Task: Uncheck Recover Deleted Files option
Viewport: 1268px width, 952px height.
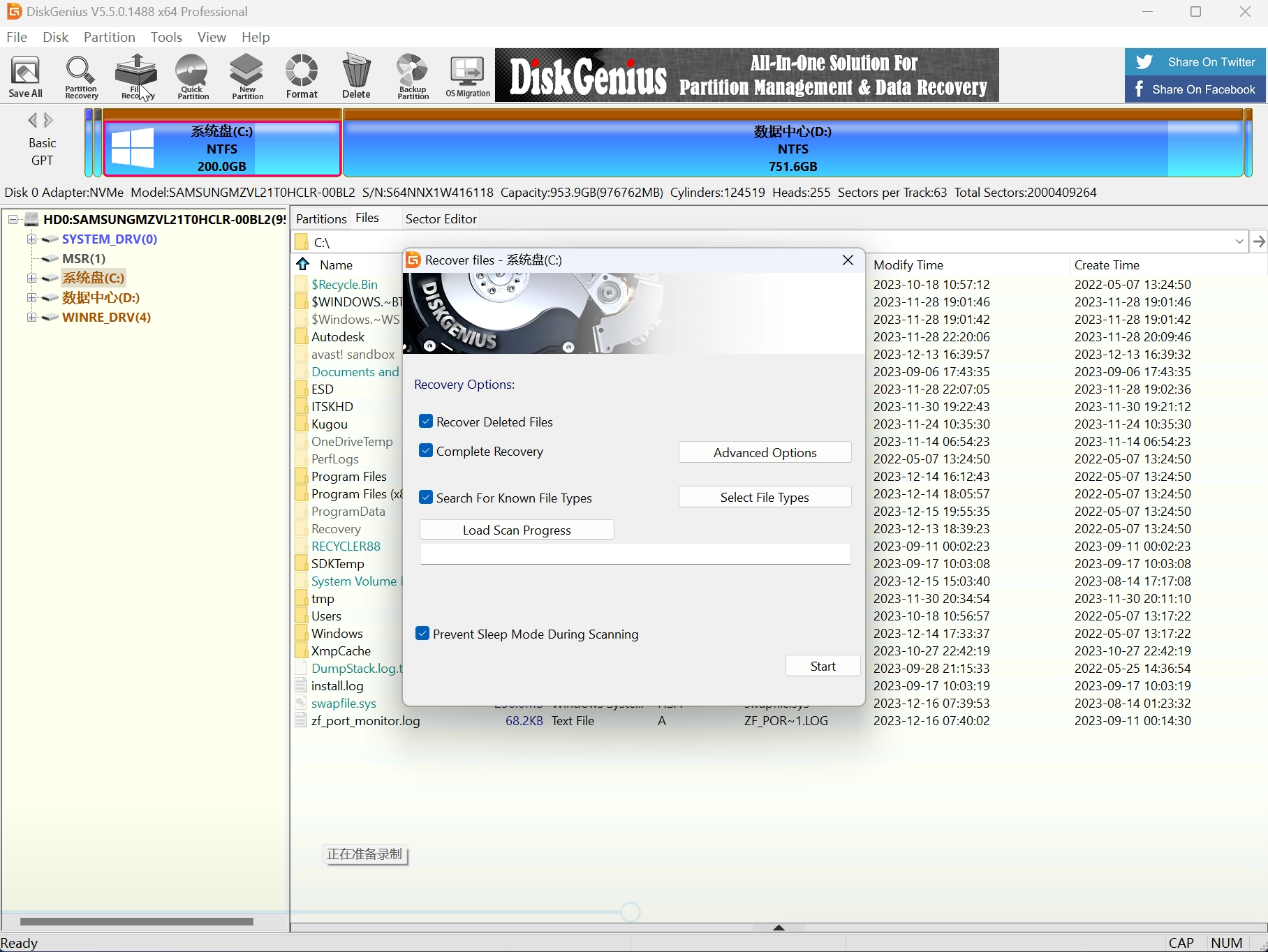Action: [426, 422]
